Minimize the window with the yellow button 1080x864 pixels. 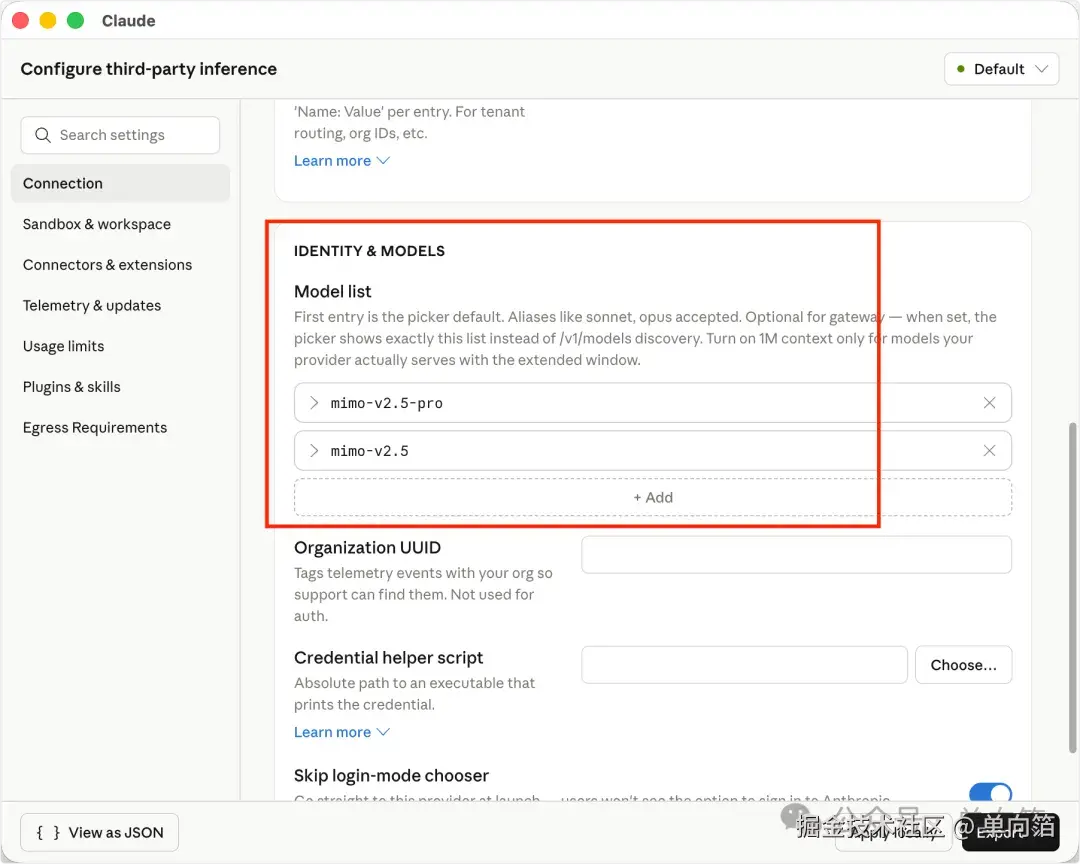48,21
